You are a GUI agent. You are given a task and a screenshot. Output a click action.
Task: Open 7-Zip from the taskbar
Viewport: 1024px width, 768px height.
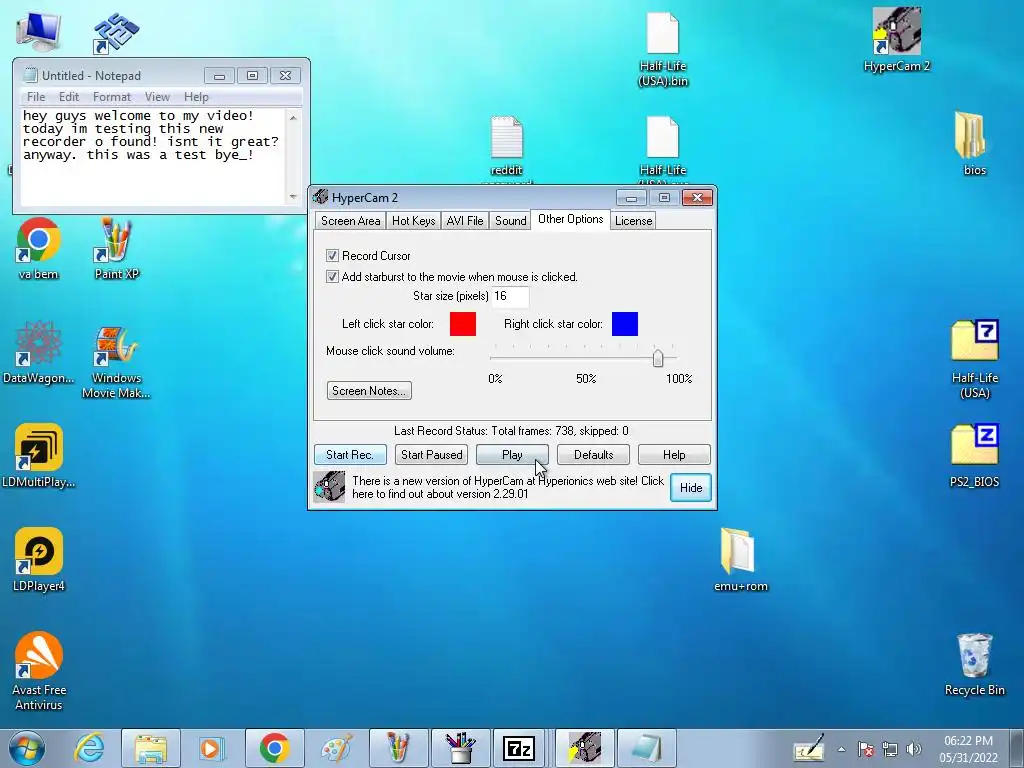click(x=519, y=748)
